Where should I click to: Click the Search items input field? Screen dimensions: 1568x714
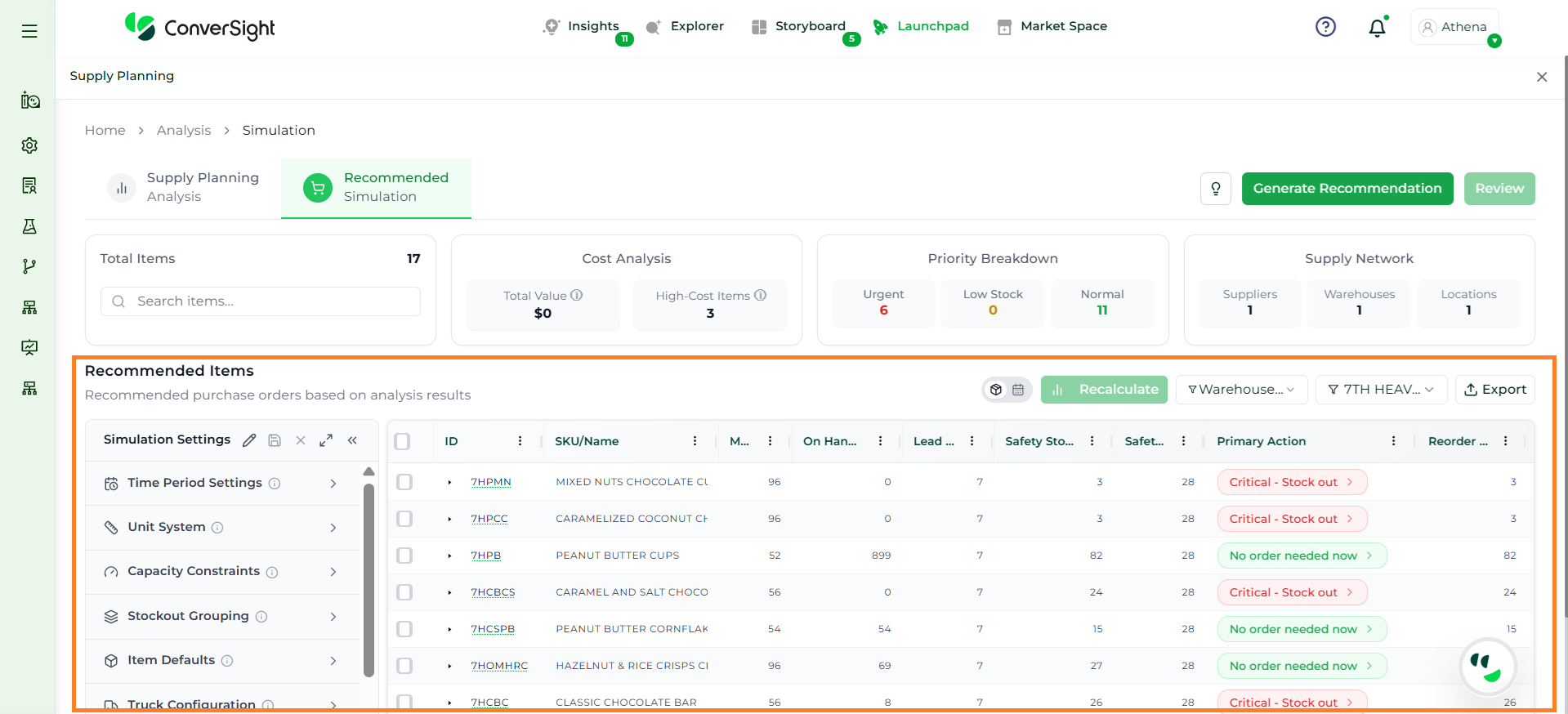[270, 301]
